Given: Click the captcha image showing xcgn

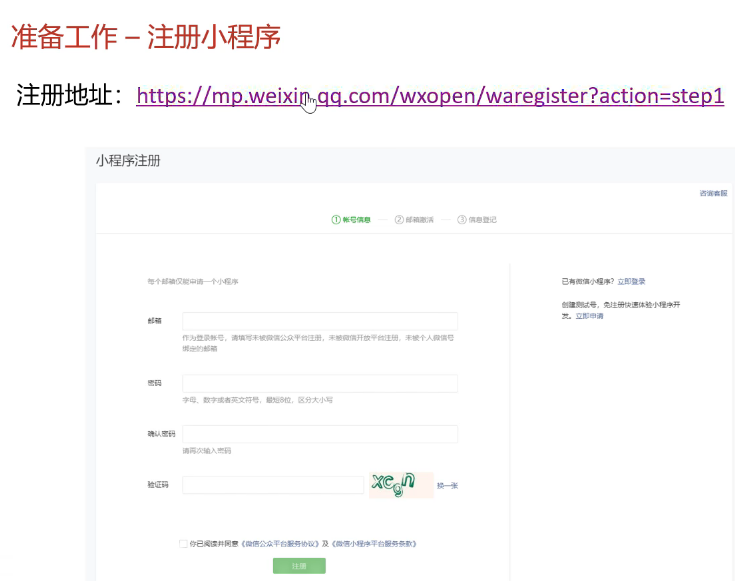Looking at the screenshot, I should pos(401,485).
